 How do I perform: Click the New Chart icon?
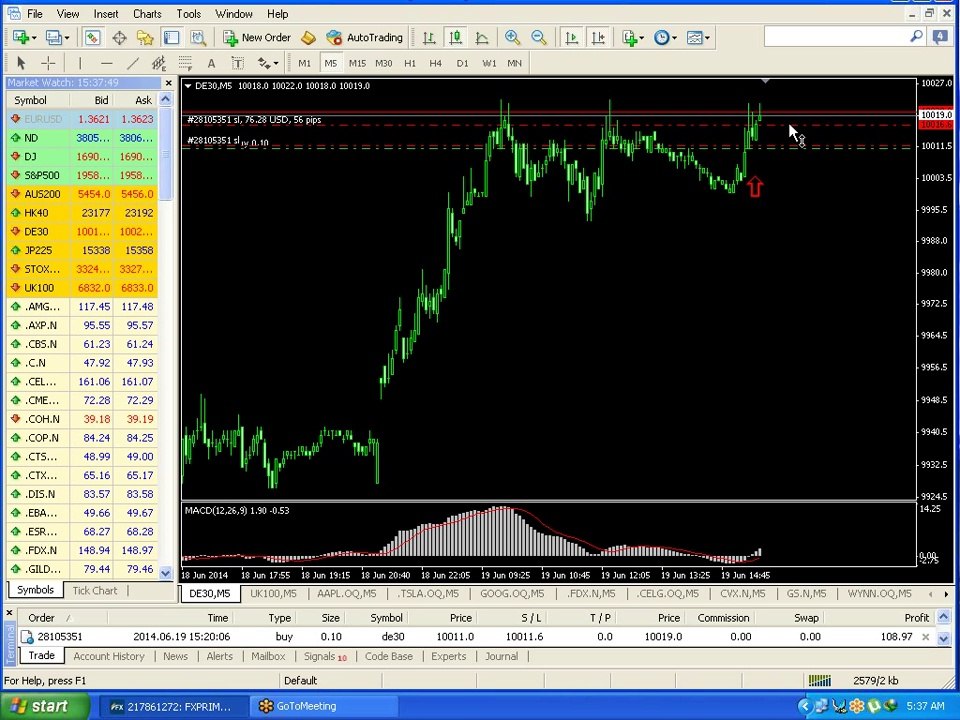[24, 37]
